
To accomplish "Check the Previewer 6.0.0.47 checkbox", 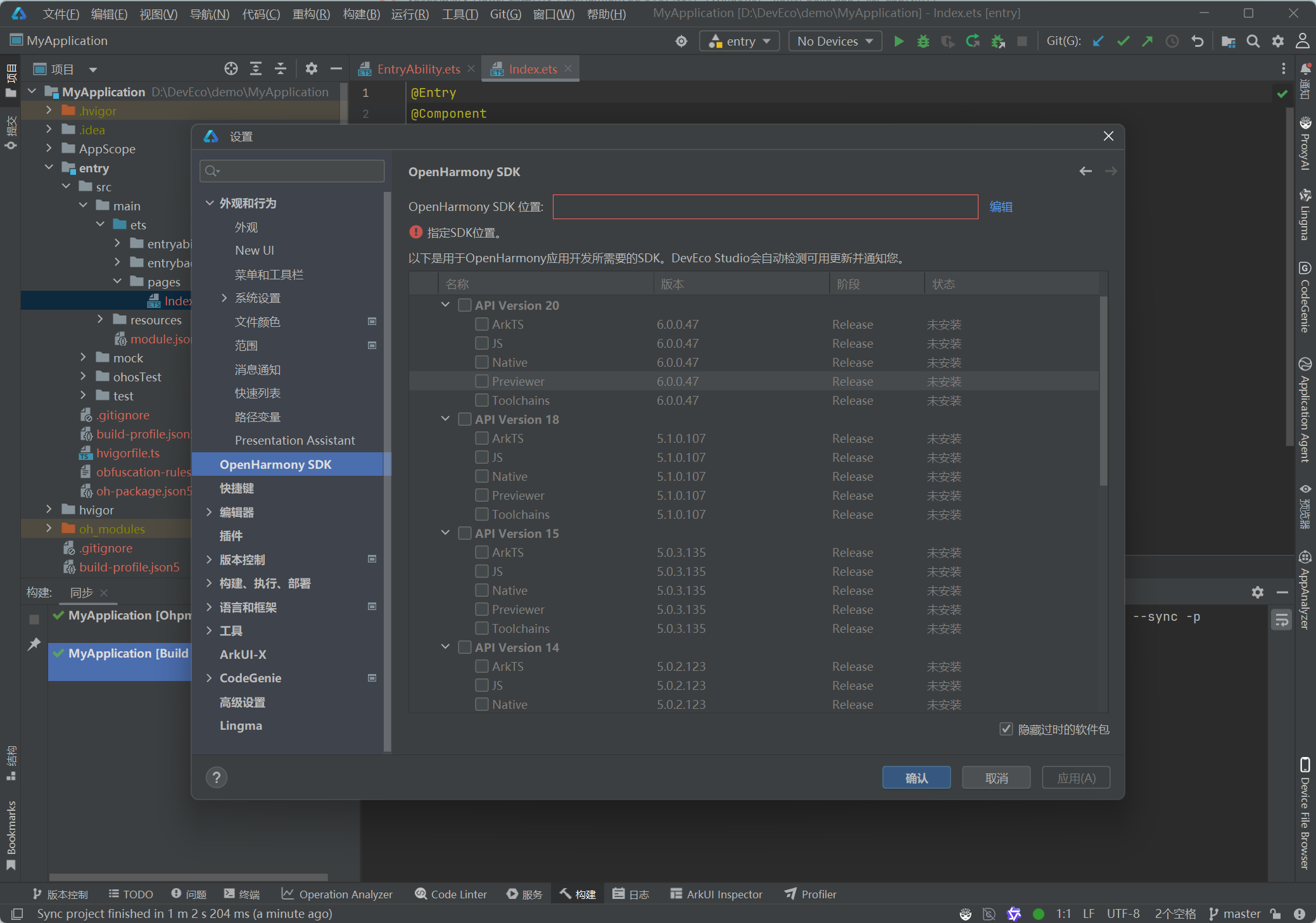I will (482, 381).
